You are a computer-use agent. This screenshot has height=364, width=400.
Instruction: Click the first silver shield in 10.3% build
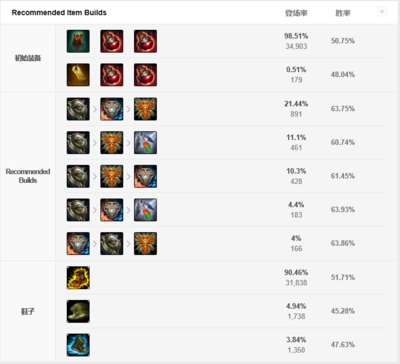coord(78,176)
